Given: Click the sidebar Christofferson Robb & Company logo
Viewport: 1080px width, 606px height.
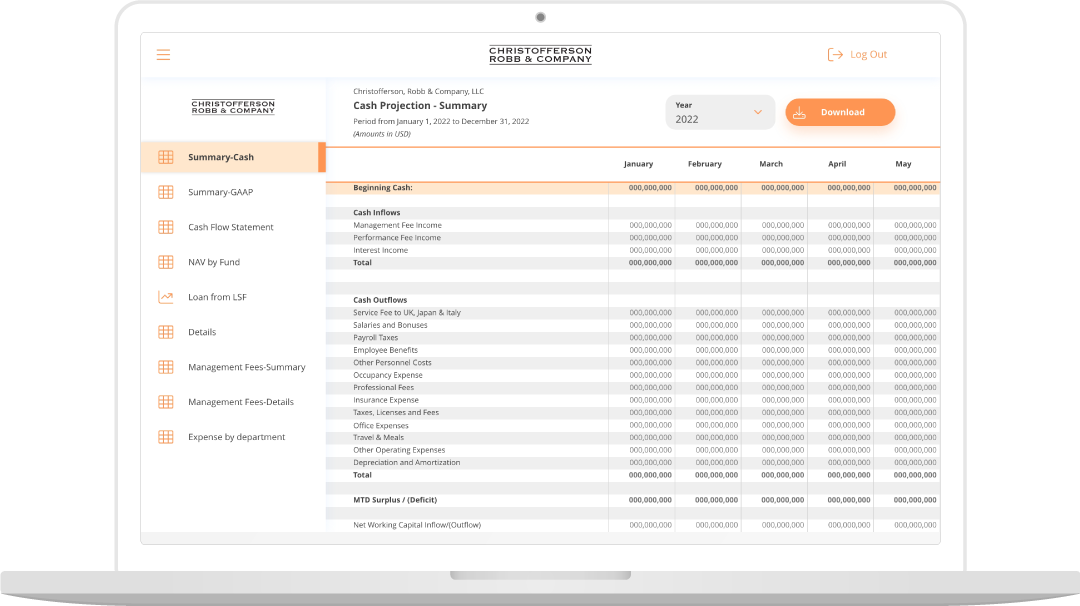Looking at the screenshot, I should (233, 107).
